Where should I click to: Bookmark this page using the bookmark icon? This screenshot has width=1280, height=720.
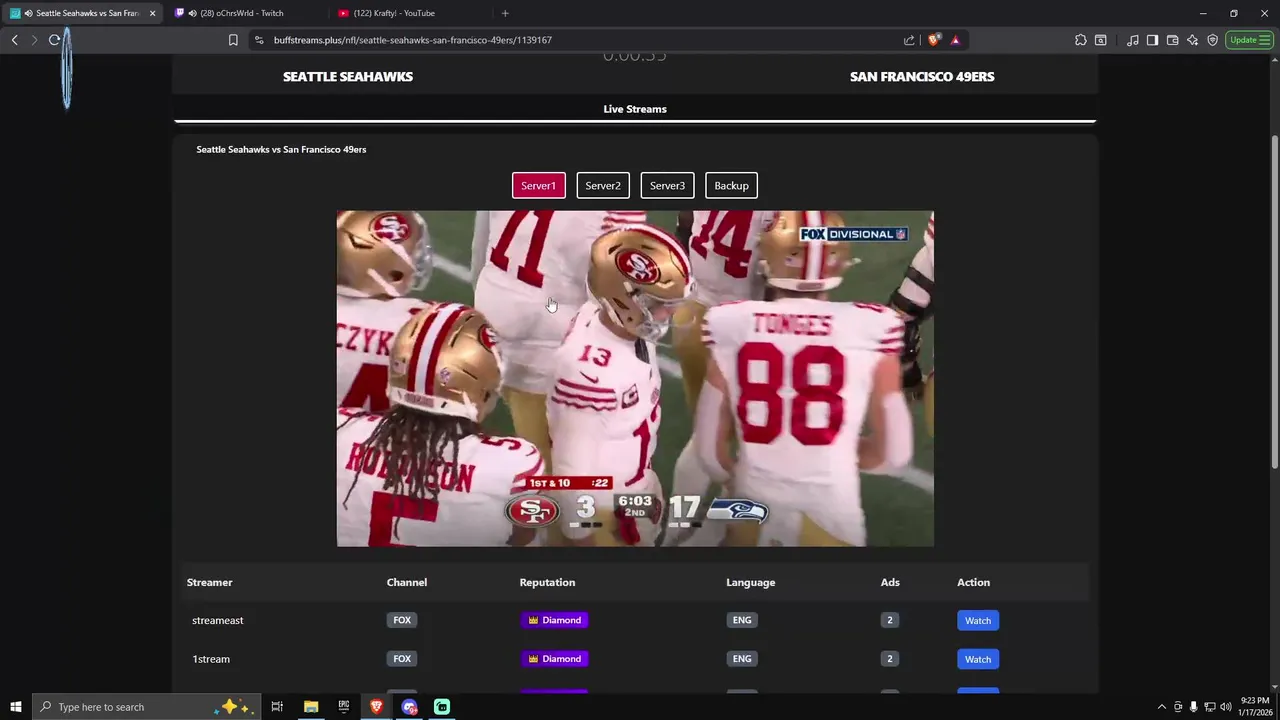[x=233, y=40]
